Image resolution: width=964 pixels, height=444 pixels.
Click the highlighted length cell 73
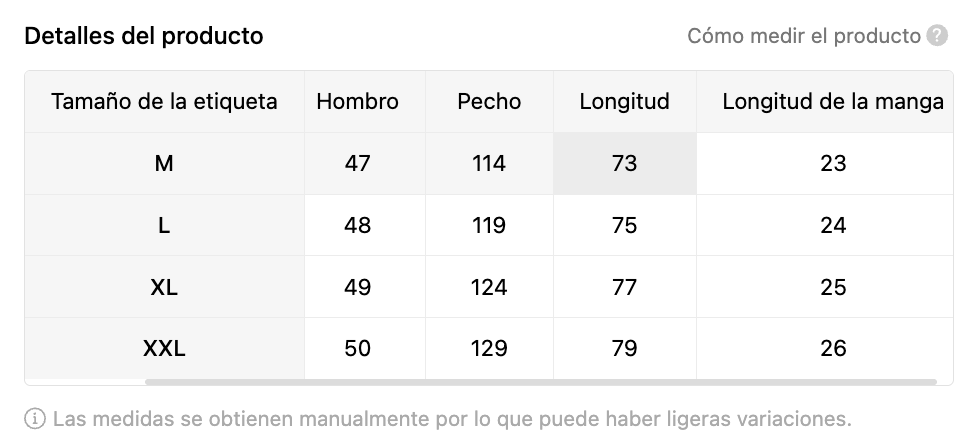pyautogui.click(x=624, y=163)
